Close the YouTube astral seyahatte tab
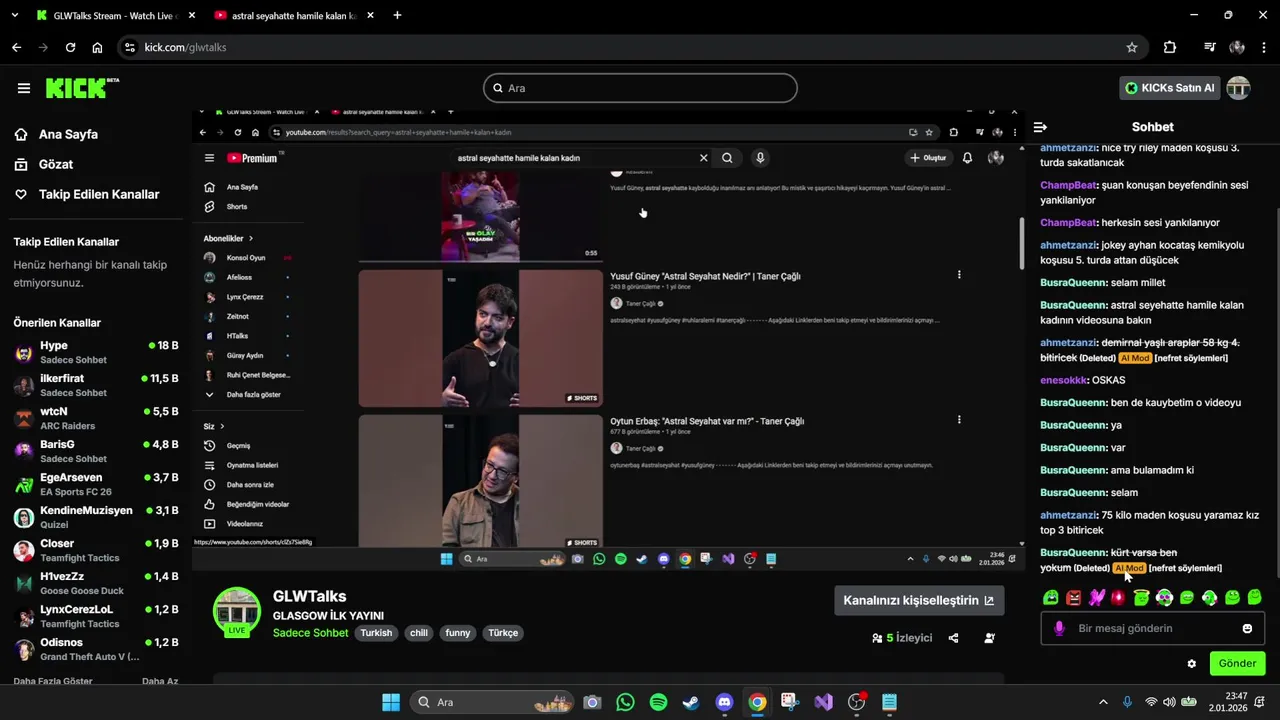 point(368,15)
